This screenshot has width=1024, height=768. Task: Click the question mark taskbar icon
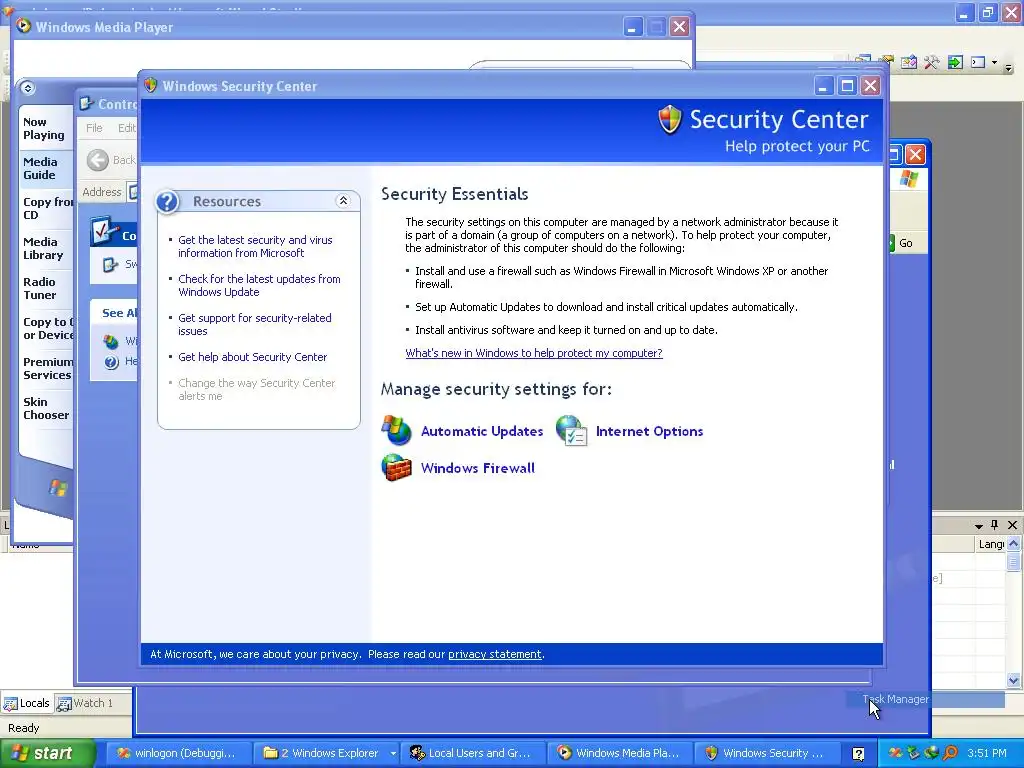(858, 754)
